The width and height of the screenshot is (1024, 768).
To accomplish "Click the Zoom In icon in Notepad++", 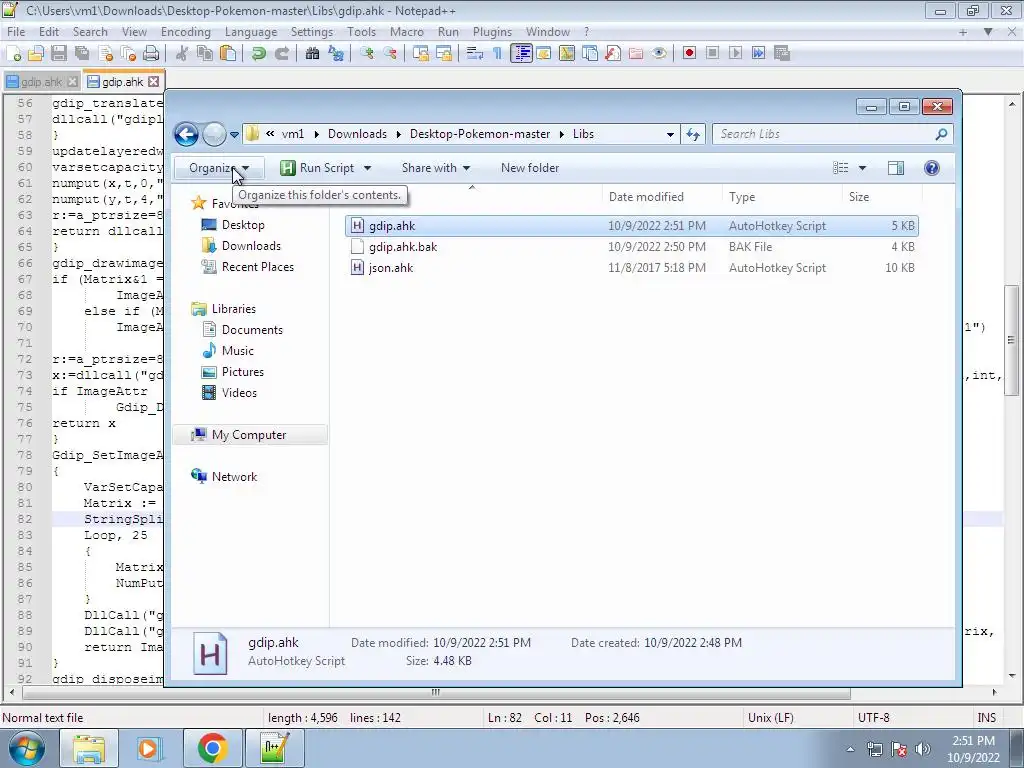I will click(x=367, y=54).
